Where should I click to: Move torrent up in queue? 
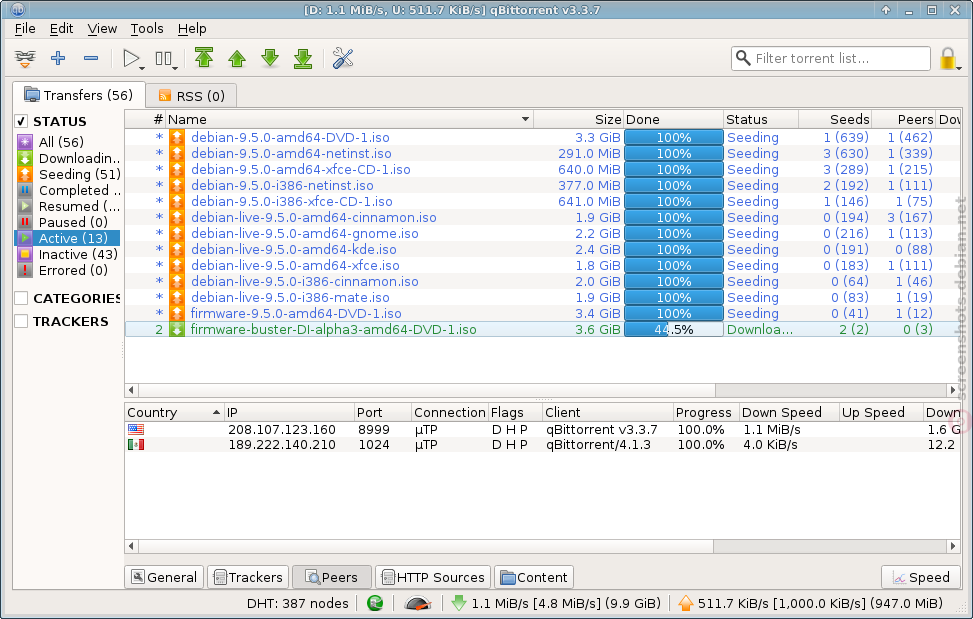tap(236, 58)
